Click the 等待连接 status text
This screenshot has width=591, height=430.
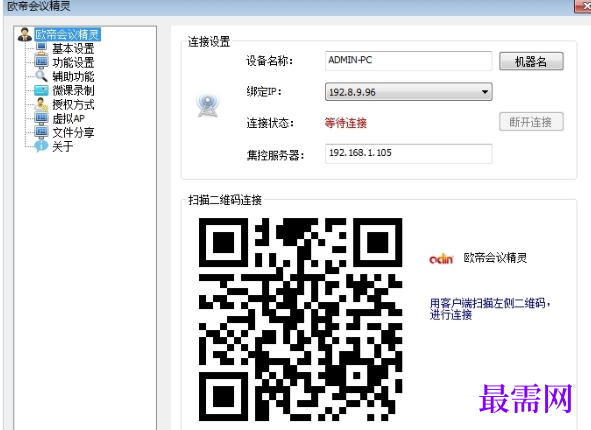346,123
